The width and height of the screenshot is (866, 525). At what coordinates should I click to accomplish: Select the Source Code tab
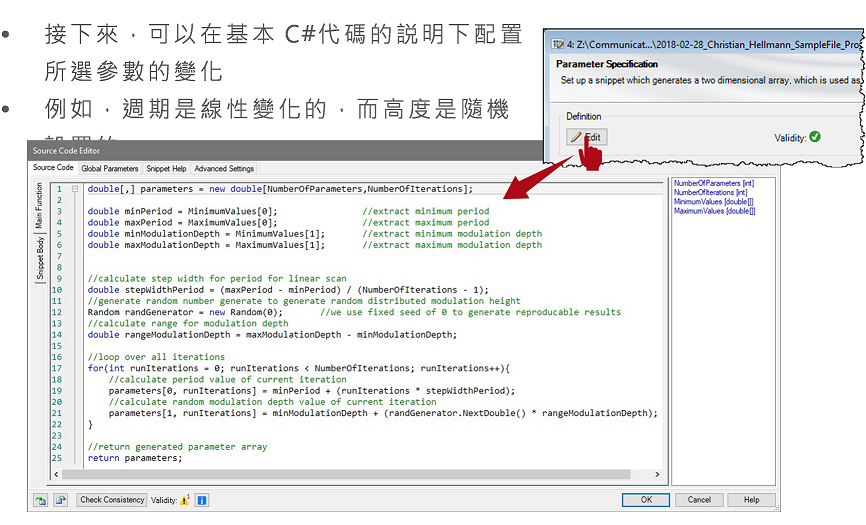coord(53,168)
